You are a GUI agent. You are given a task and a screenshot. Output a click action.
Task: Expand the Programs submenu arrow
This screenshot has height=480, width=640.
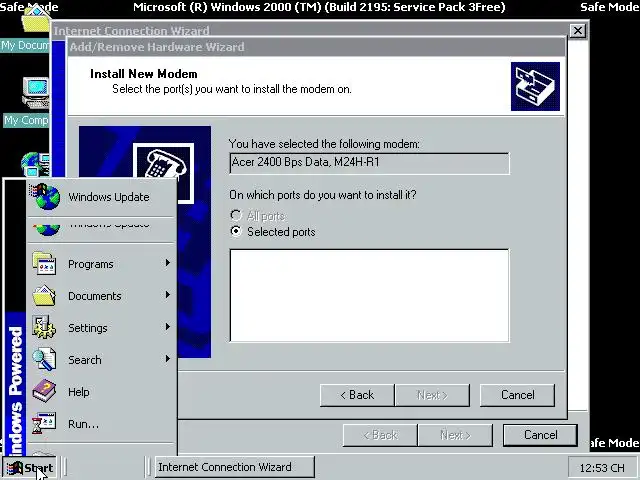pyautogui.click(x=168, y=263)
